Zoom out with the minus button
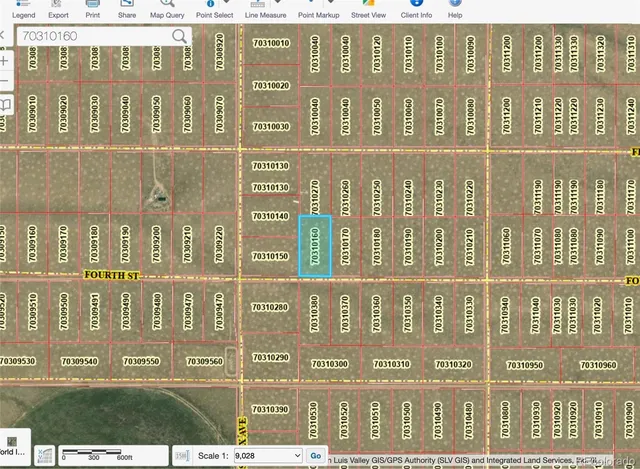Image resolution: width=640 pixels, height=469 pixels. pyautogui.click(x=5, y=80)
